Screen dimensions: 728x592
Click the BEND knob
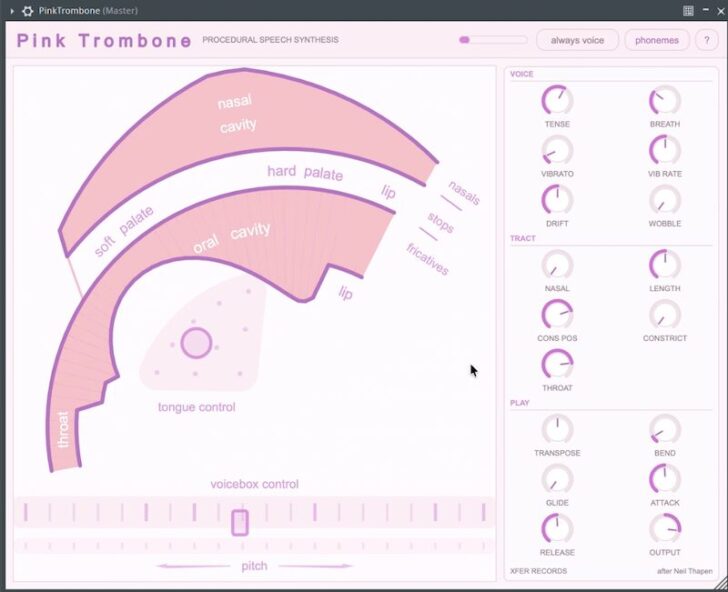pyautogui.click(x=665, y=429)
